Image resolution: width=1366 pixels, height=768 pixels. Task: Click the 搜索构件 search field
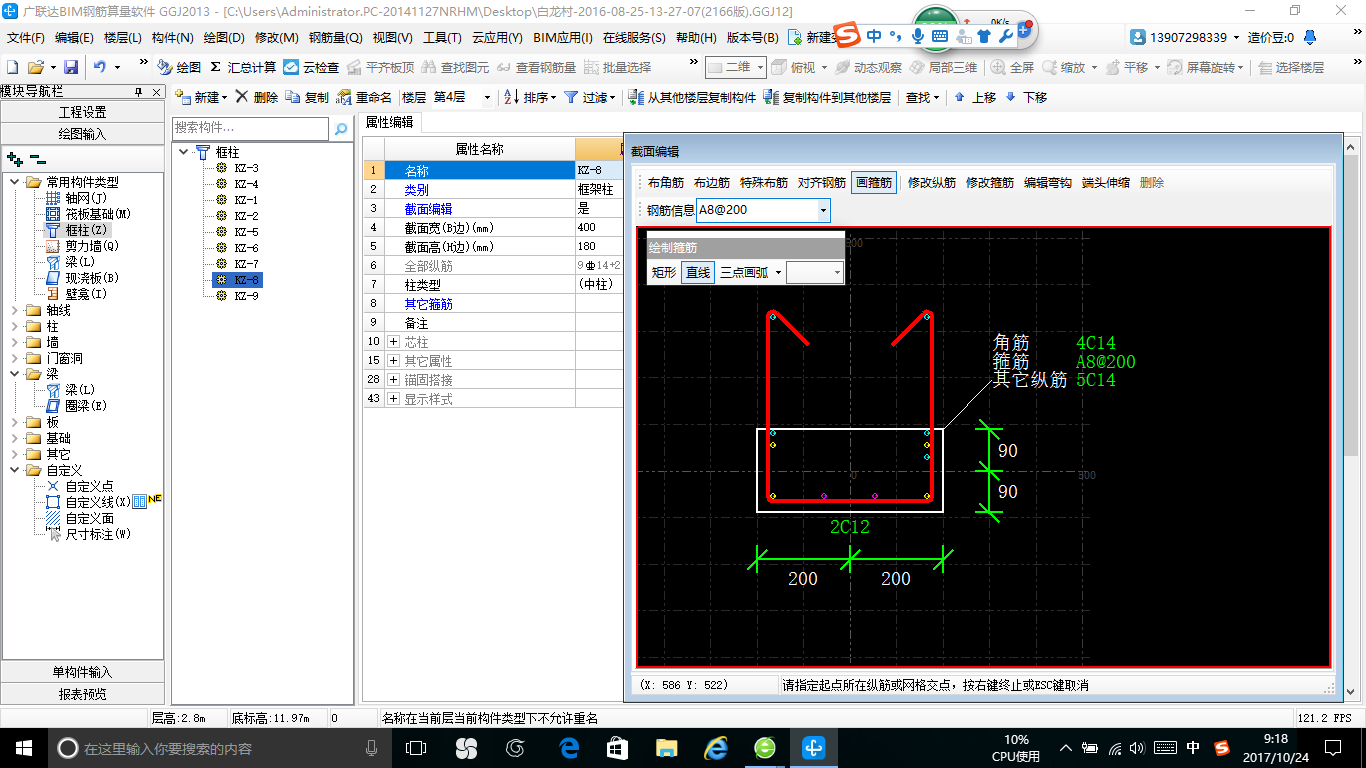pos(250,128)
